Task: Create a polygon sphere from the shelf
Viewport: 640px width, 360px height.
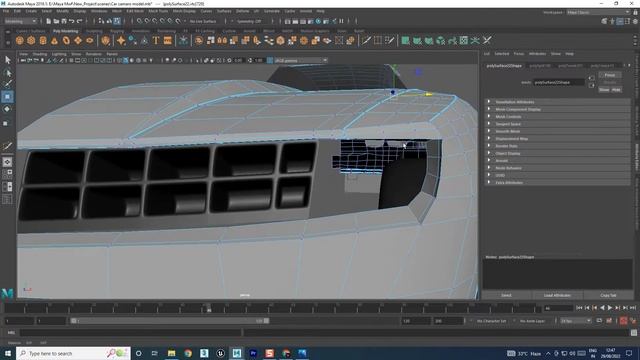Action: (20, 40)
